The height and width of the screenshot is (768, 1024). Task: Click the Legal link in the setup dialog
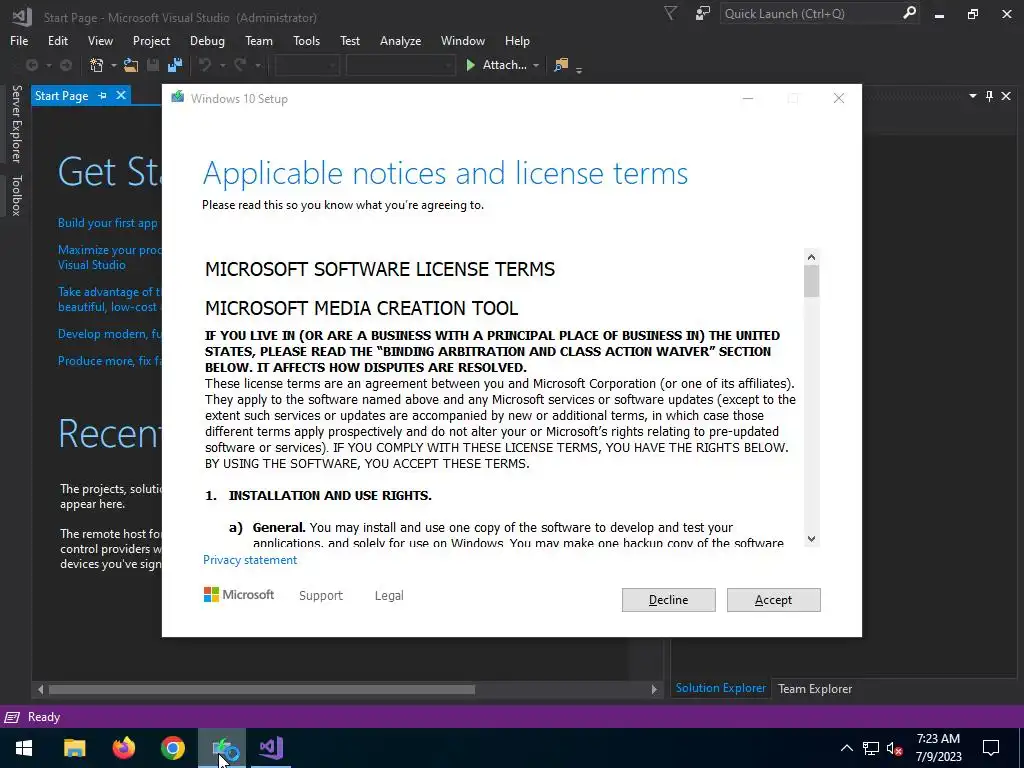(x=389, y=596)
